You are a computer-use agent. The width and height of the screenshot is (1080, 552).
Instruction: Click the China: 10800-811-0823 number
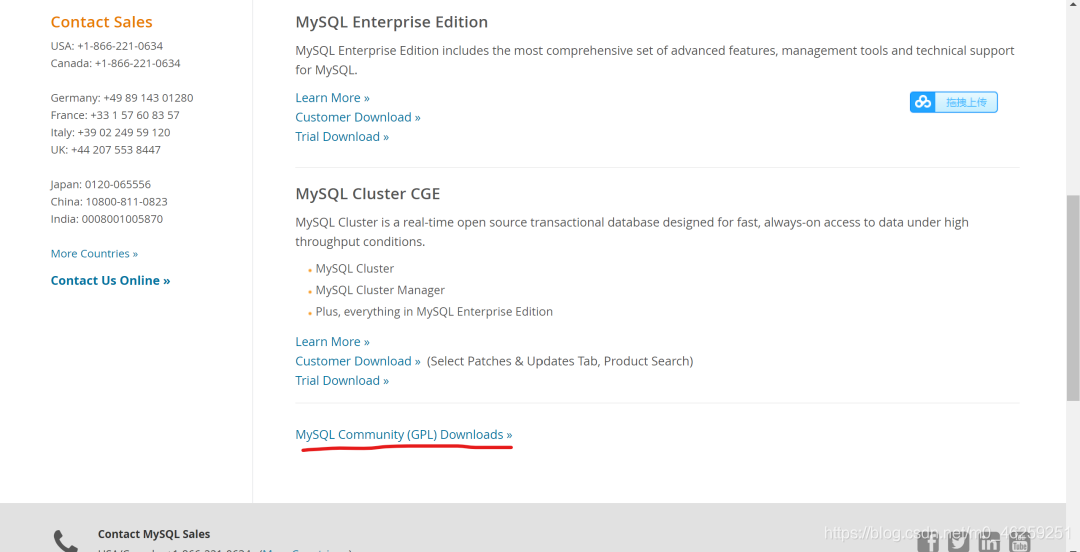click(x=109, y=201)
